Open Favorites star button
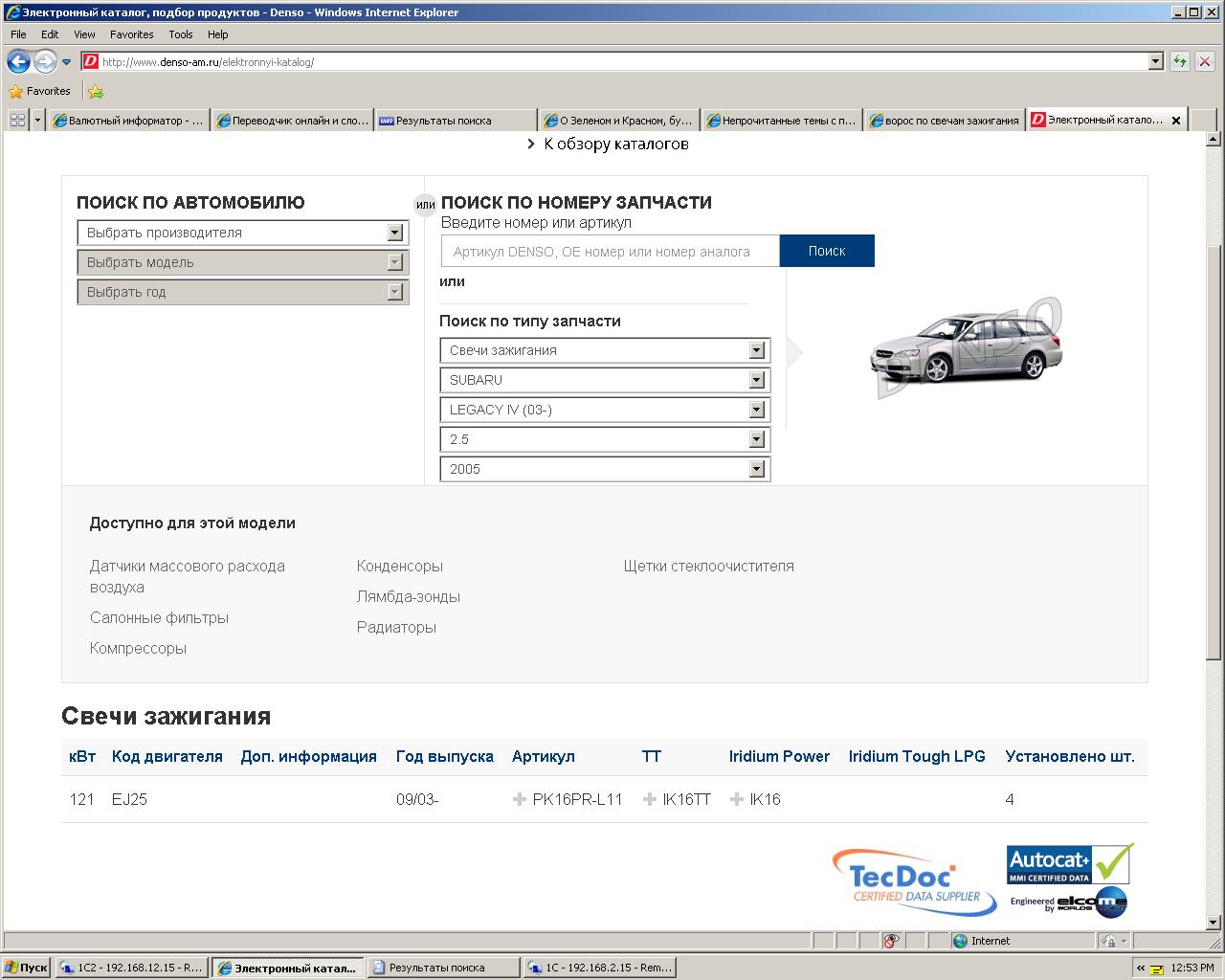The height and width of the screenshot is (980, 1225). click(x=40, y=91)
